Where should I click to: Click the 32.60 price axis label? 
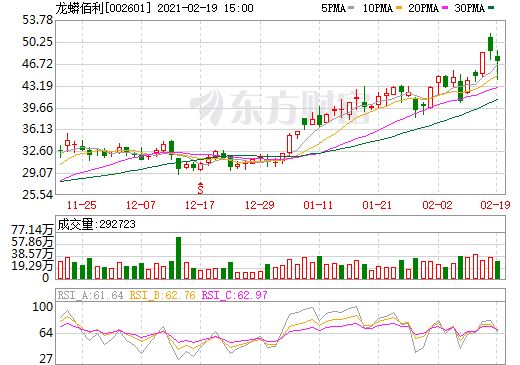(38, 151)
